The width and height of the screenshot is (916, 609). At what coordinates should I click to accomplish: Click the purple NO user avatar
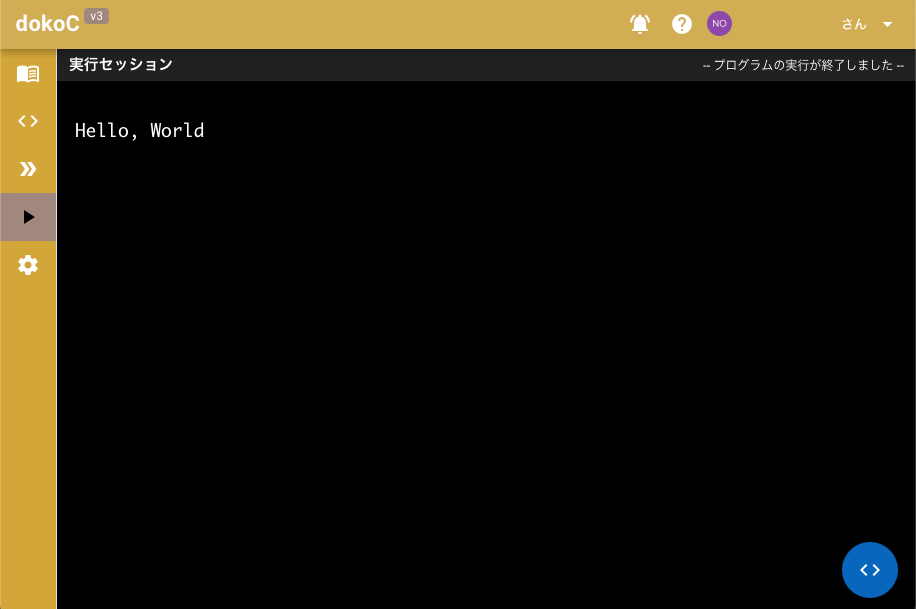click(x=719, y=24)
